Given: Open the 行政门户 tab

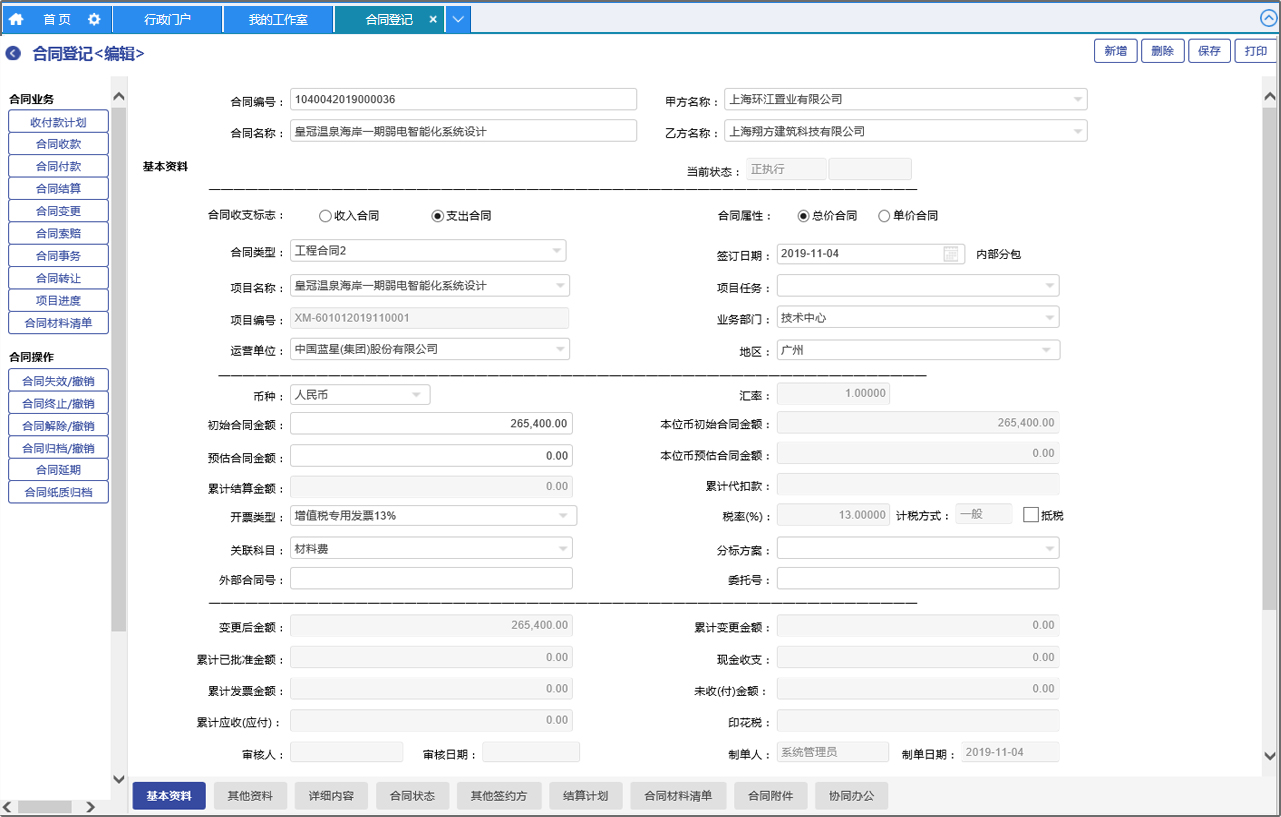Looking at the screenshot, I should [x=167, y=19].
